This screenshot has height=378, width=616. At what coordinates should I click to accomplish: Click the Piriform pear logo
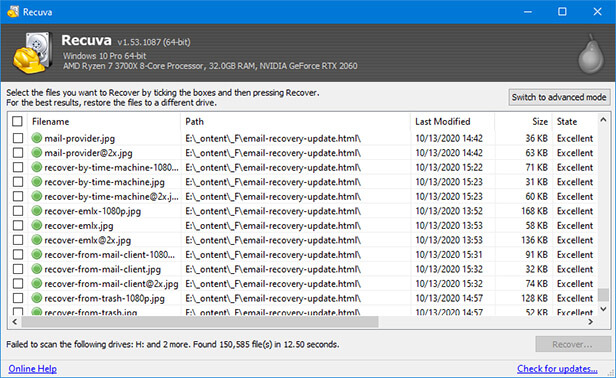(590, 54)
